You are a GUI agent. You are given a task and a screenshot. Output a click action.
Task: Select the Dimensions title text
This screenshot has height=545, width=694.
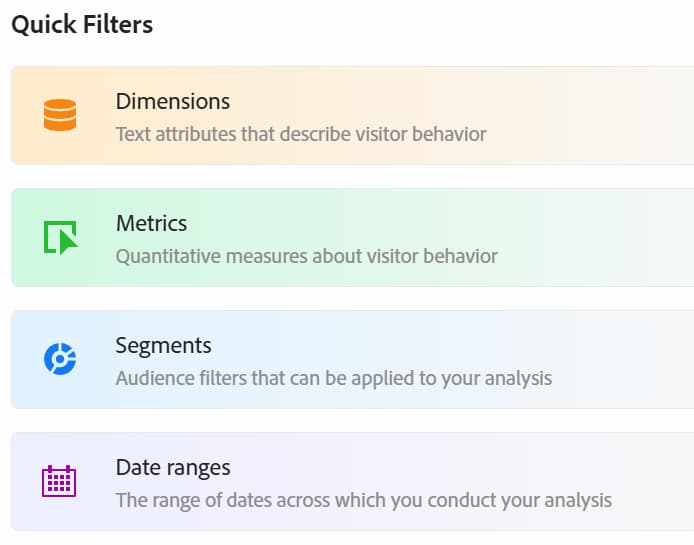pos(172,101)
